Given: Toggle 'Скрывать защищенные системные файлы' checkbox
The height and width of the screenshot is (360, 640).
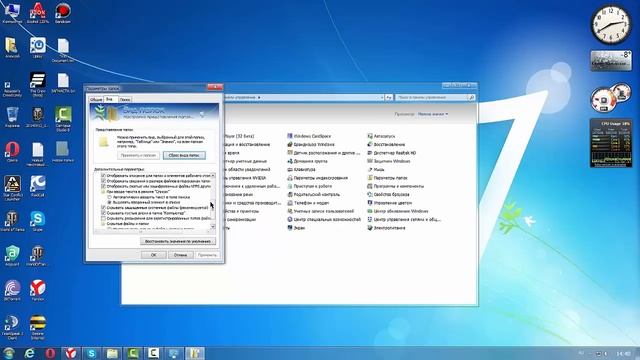Looking at the screenshot, I should [103, 207].
